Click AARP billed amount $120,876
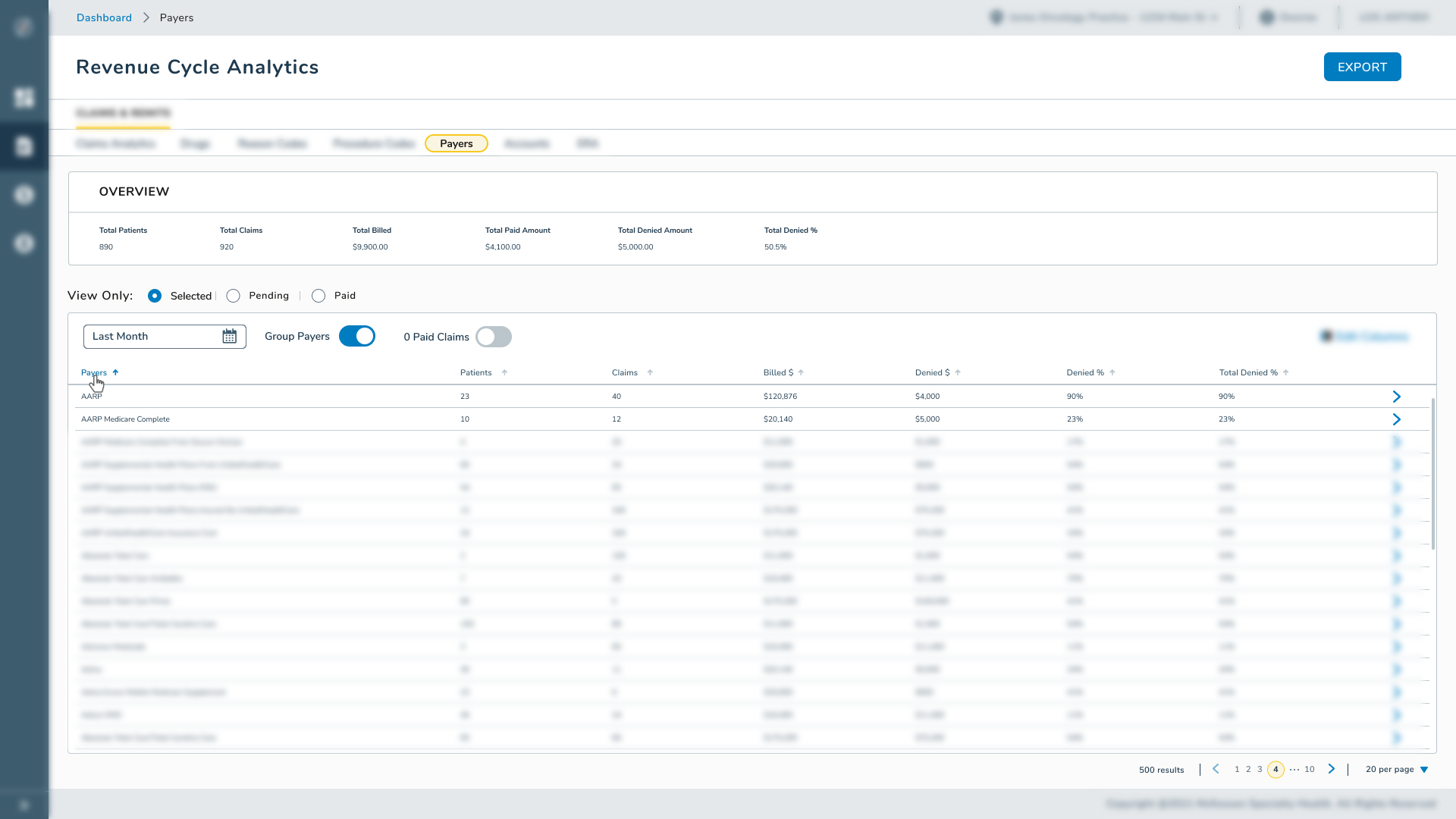1456x819 pixels. (780, 397)
